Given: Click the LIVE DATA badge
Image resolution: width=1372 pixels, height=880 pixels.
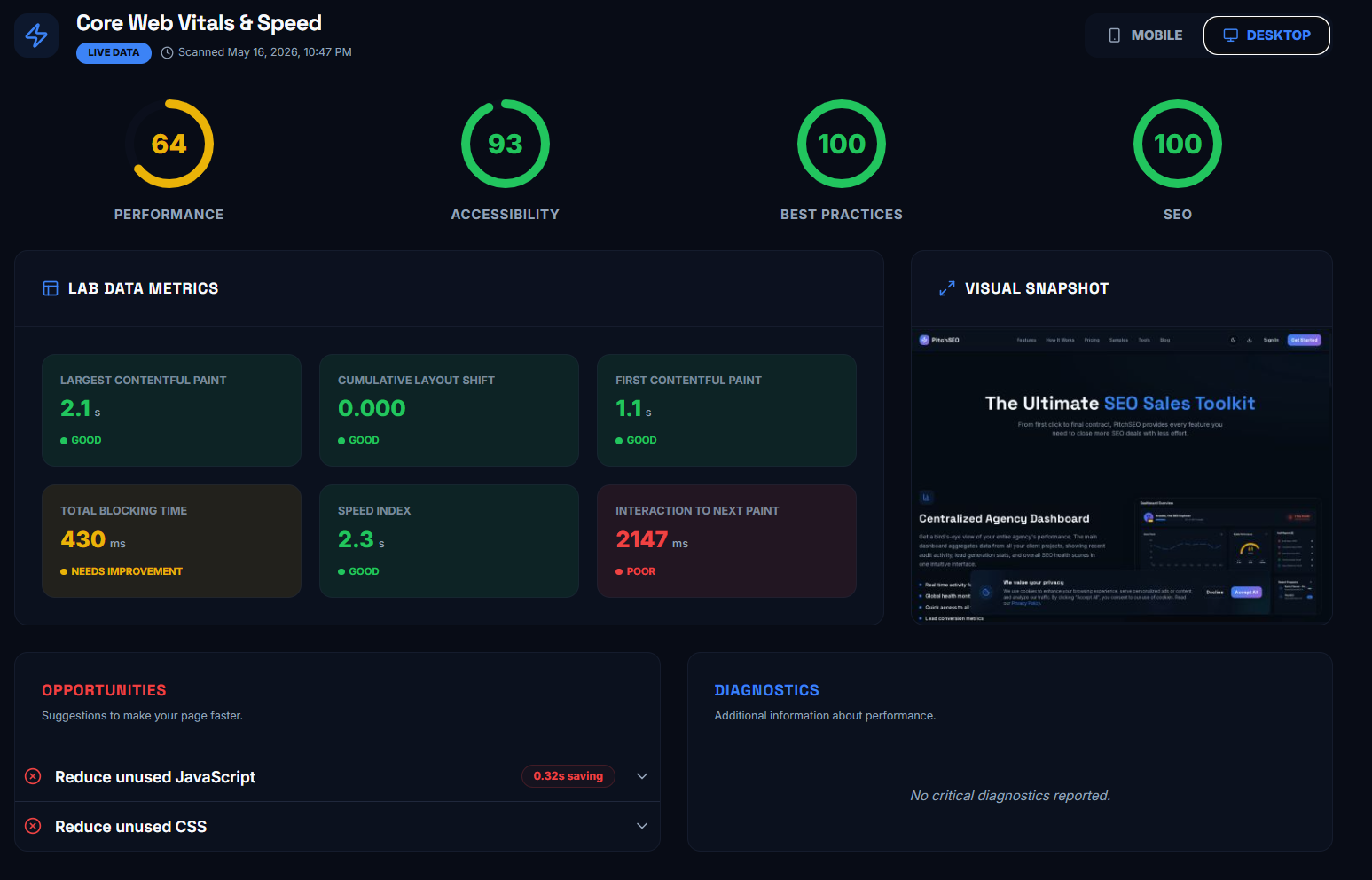Looking at the screenshot, I should click(x=114, y=52).
